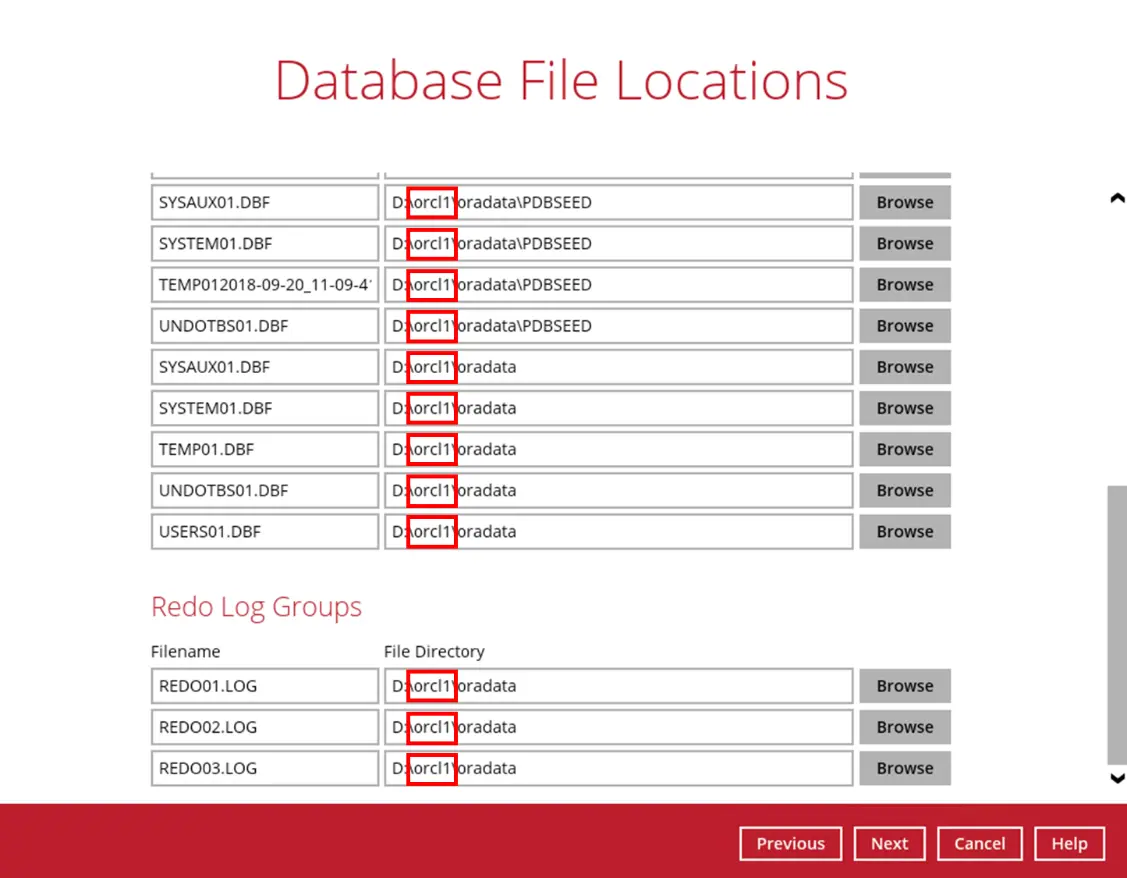
Task: Click the up scroll arrow
Action: point(1117,198)
